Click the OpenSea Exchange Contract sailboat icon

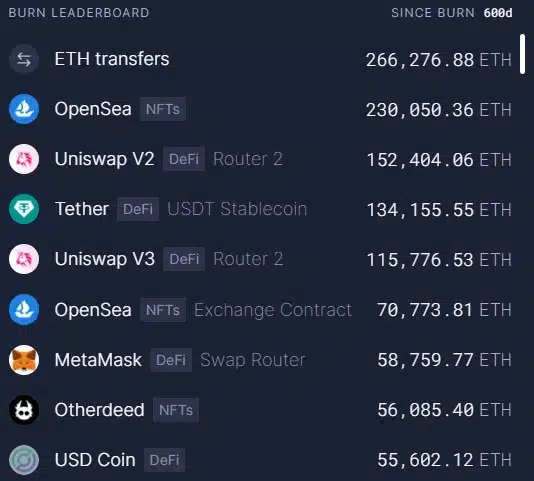(24, 309)
